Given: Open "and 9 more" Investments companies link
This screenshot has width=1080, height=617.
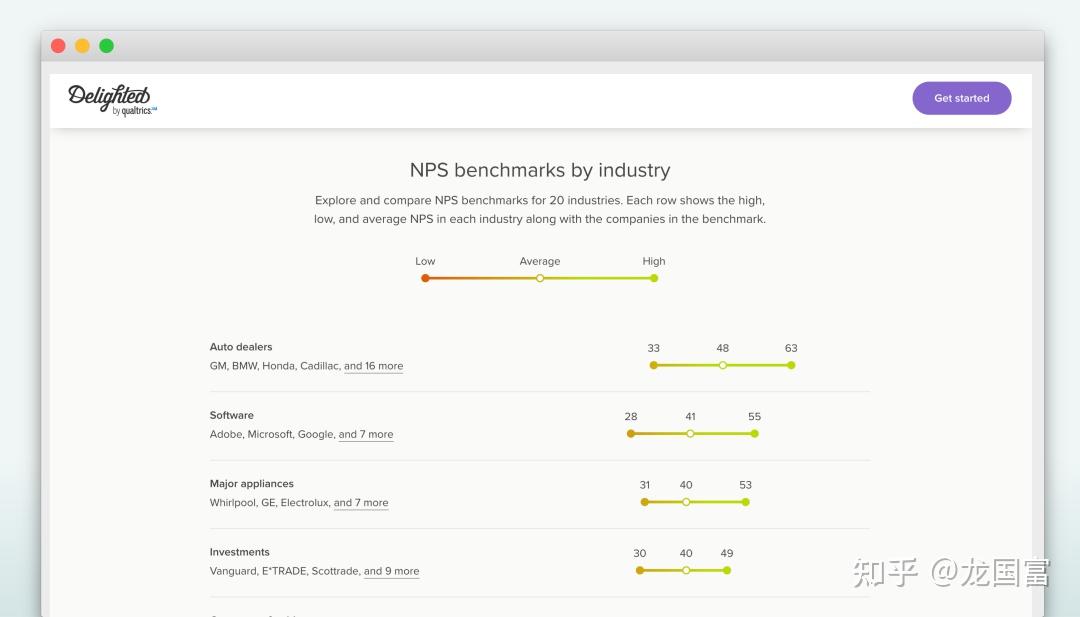Looking at the screenshot, I should (x=391, y=572).
